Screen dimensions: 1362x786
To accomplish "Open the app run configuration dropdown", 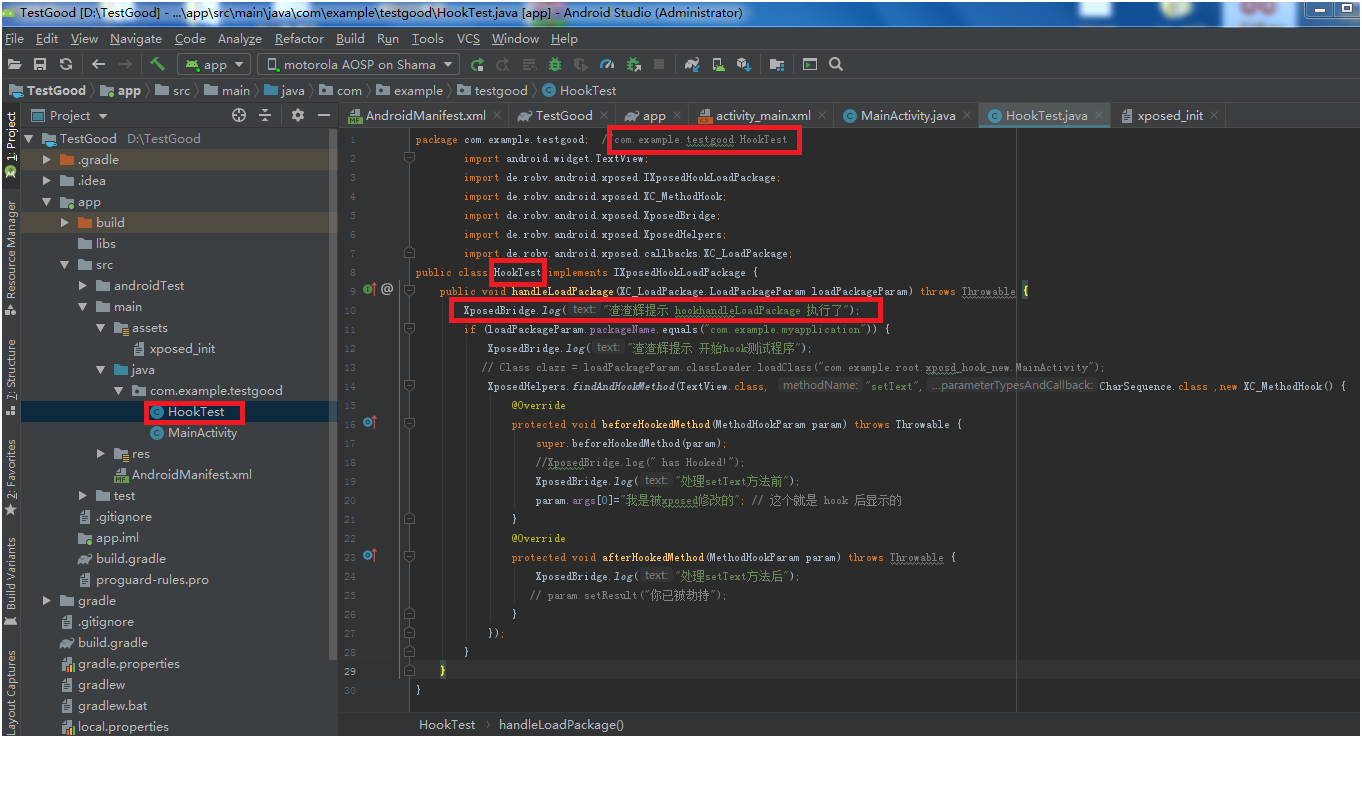I will pyautogui.click(x=215, y=64).
